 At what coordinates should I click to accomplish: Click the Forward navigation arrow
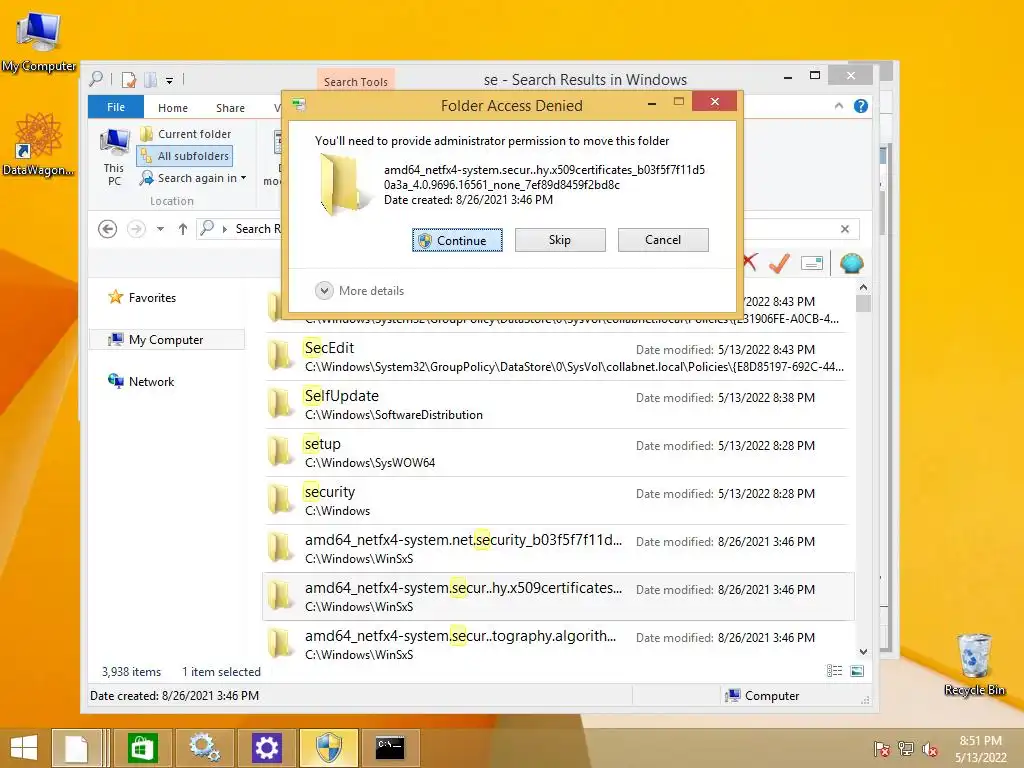[x=136, y=229]
